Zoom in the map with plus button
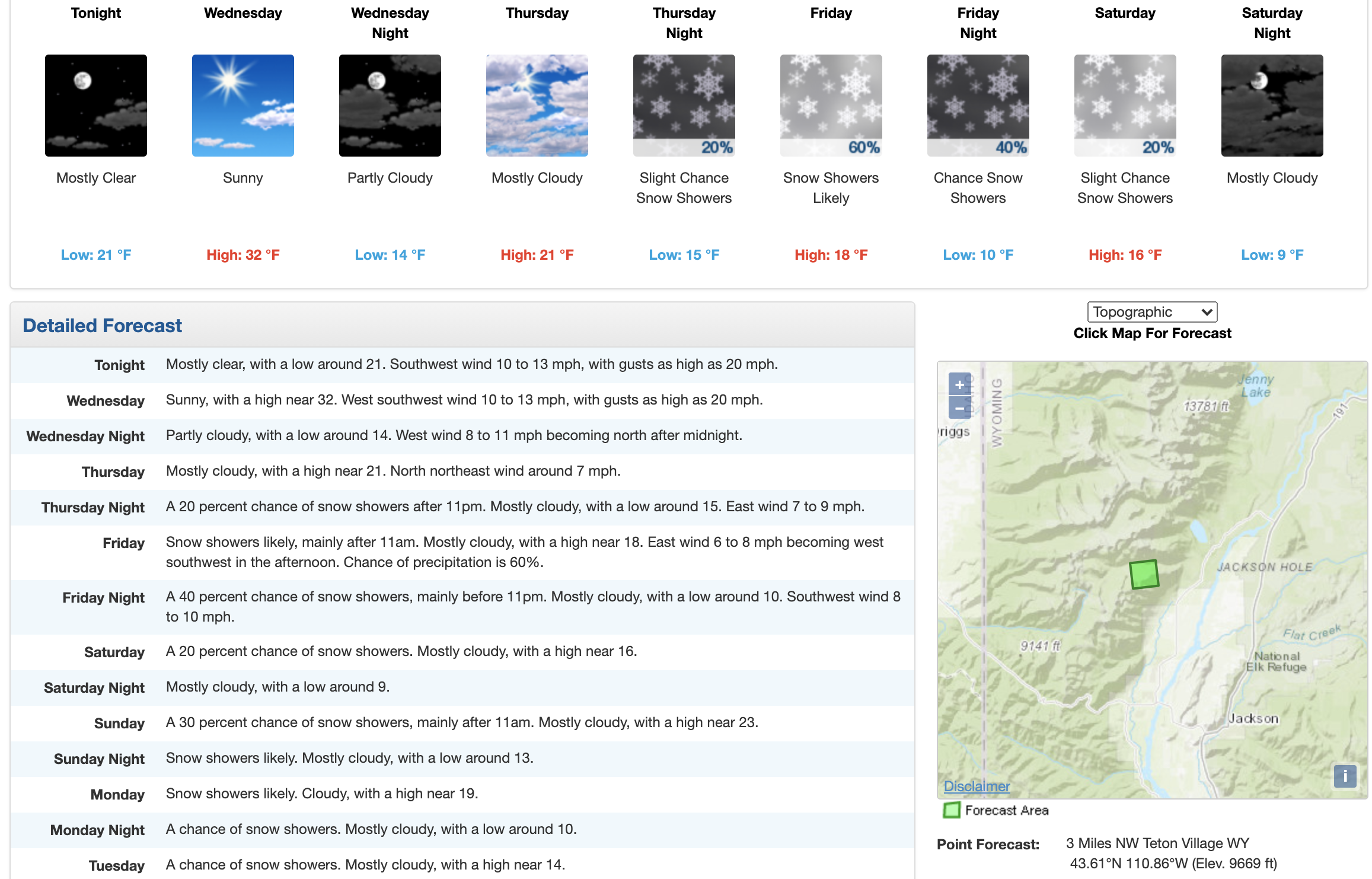The image size is (1372, 879). 960,384
